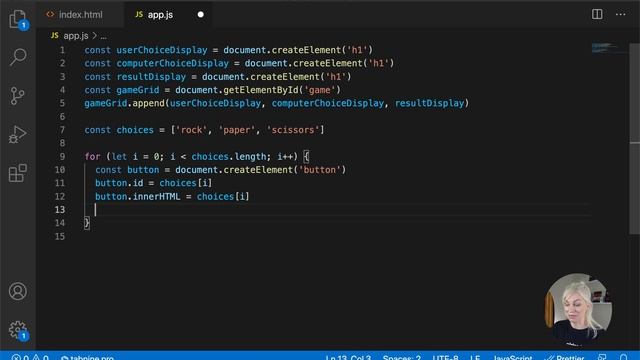Expand the breadcrumb ellipsis after app.js

(x=104, y=36)
